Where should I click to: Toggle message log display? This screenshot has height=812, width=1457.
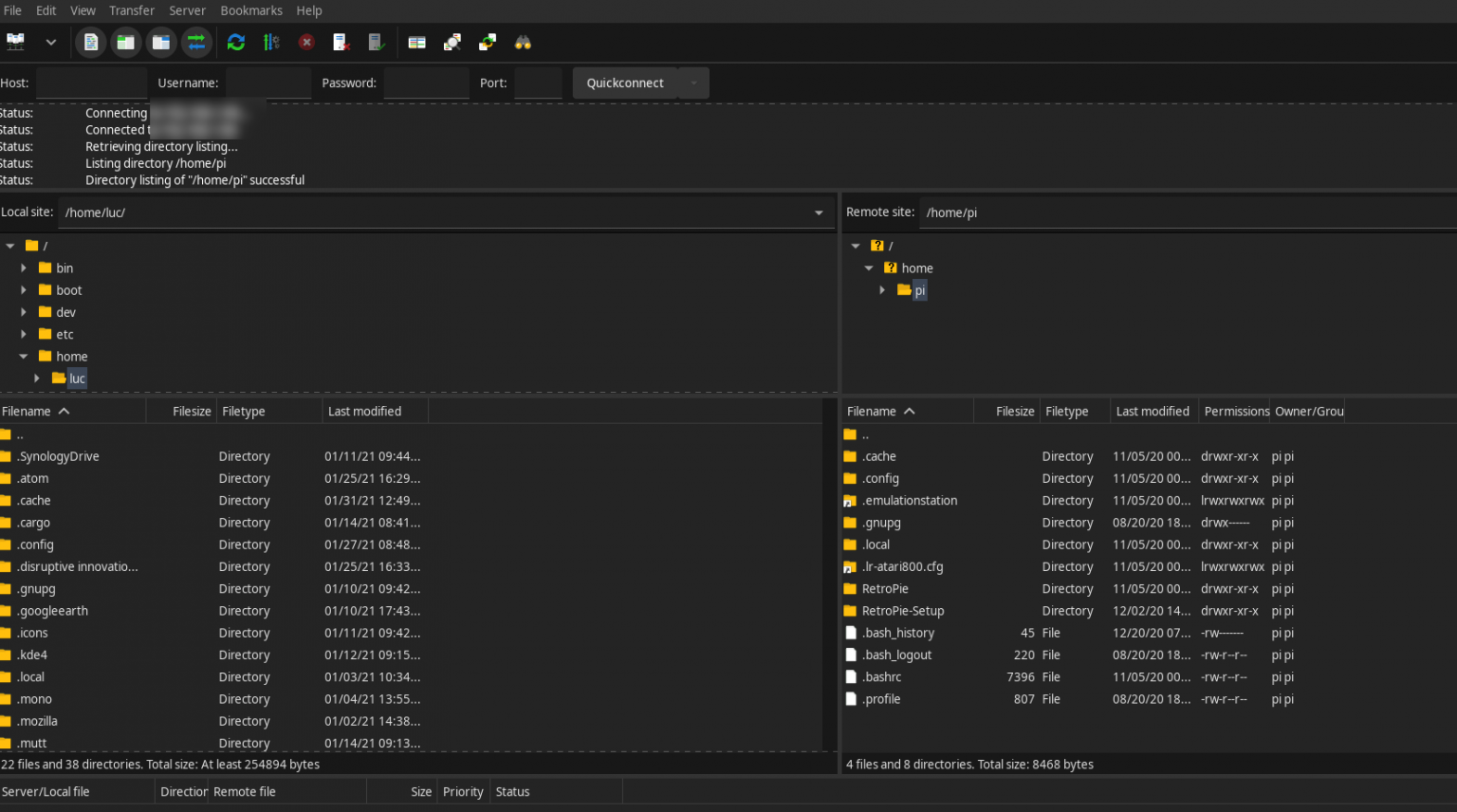coord(91,42)
